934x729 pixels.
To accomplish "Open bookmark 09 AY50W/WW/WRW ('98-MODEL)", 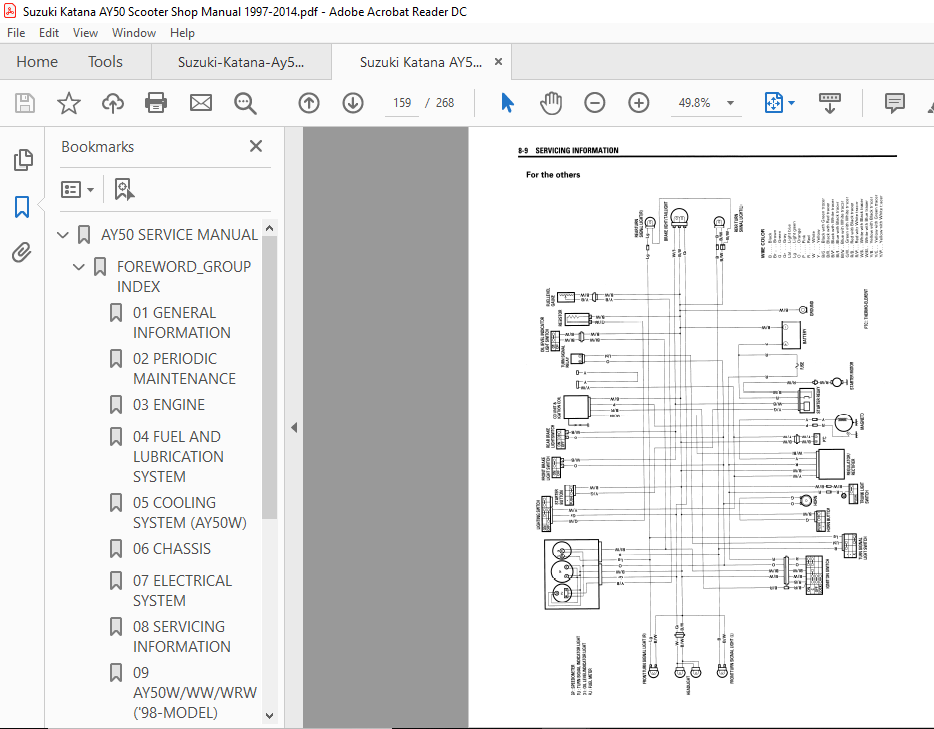I will 195,692.
